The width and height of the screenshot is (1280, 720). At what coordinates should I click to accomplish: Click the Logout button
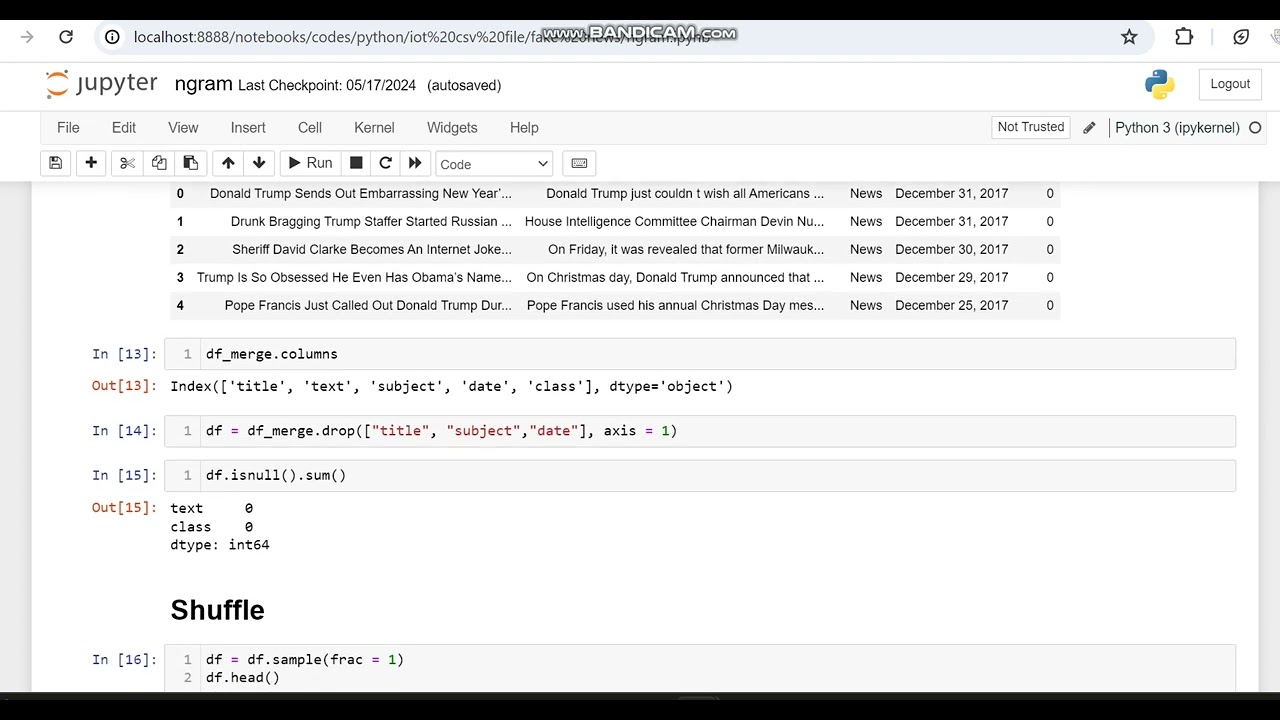pyautogui.click(x=1230, y=84)
